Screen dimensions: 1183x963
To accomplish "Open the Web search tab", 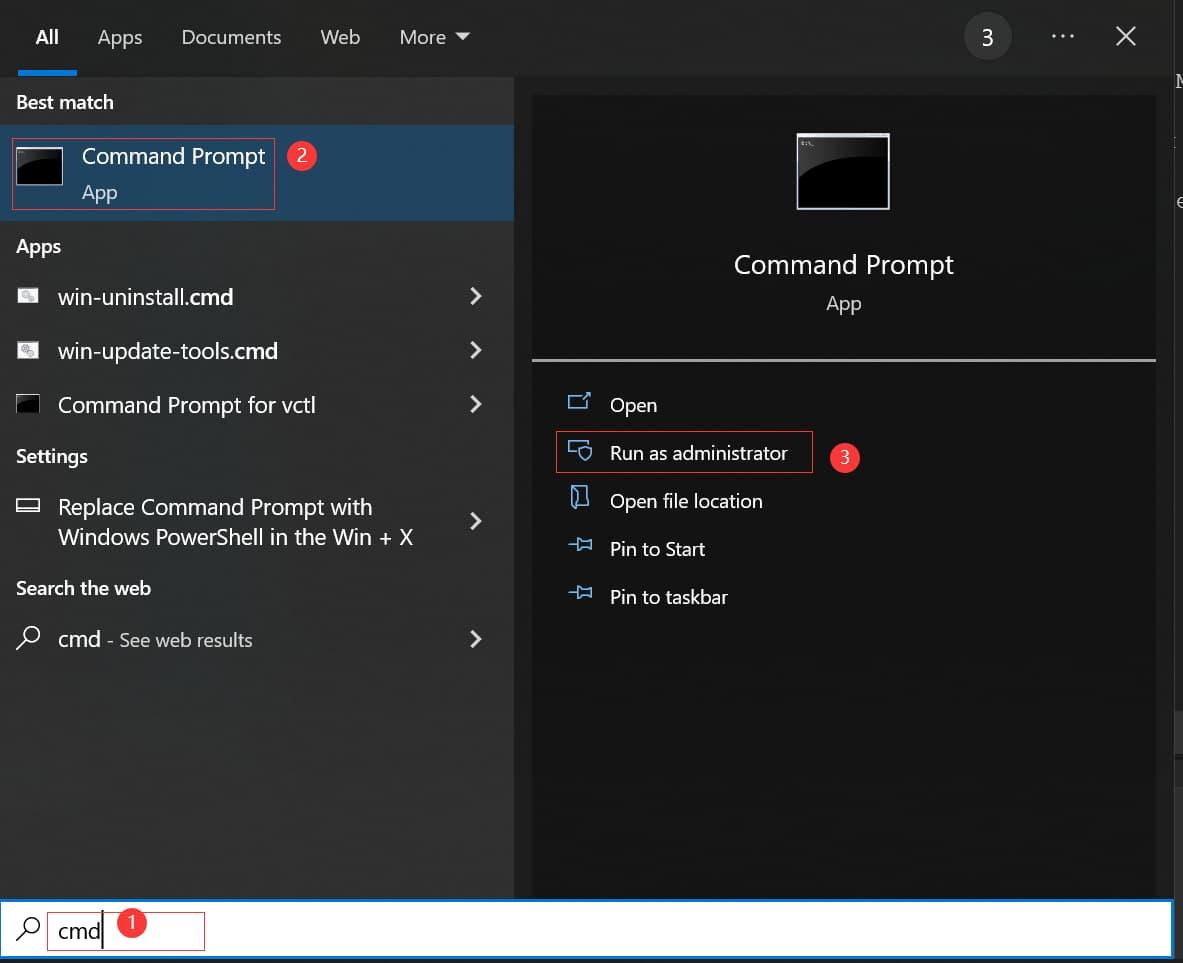I will (340, 37).
